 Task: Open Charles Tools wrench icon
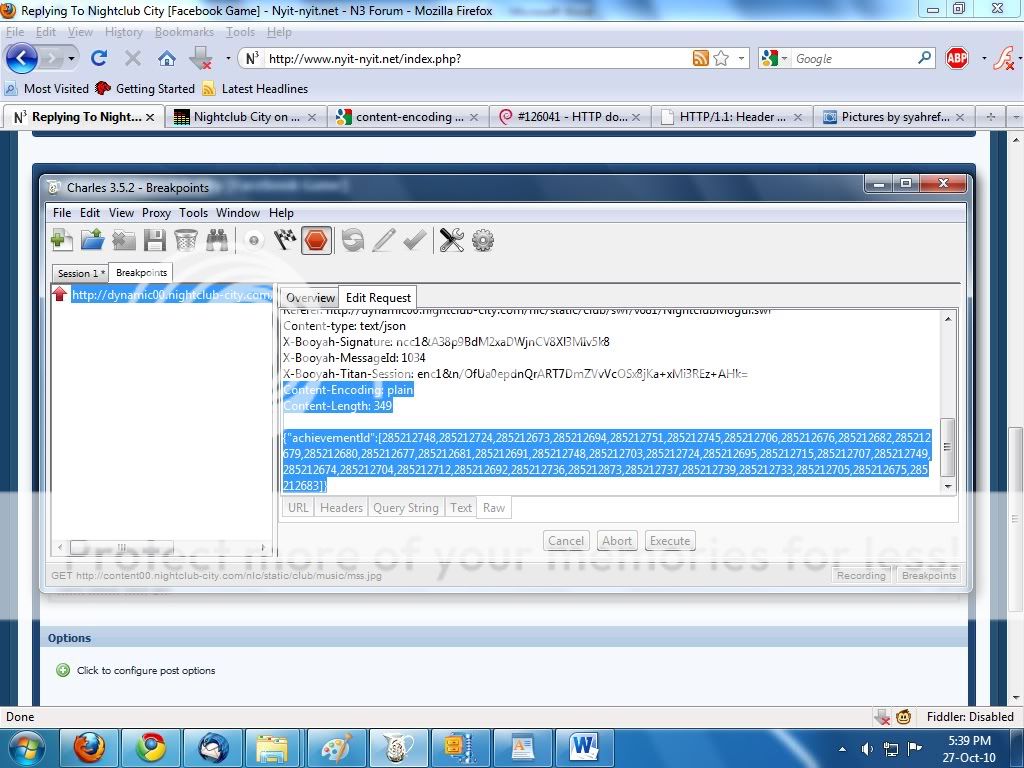(451, 240)
